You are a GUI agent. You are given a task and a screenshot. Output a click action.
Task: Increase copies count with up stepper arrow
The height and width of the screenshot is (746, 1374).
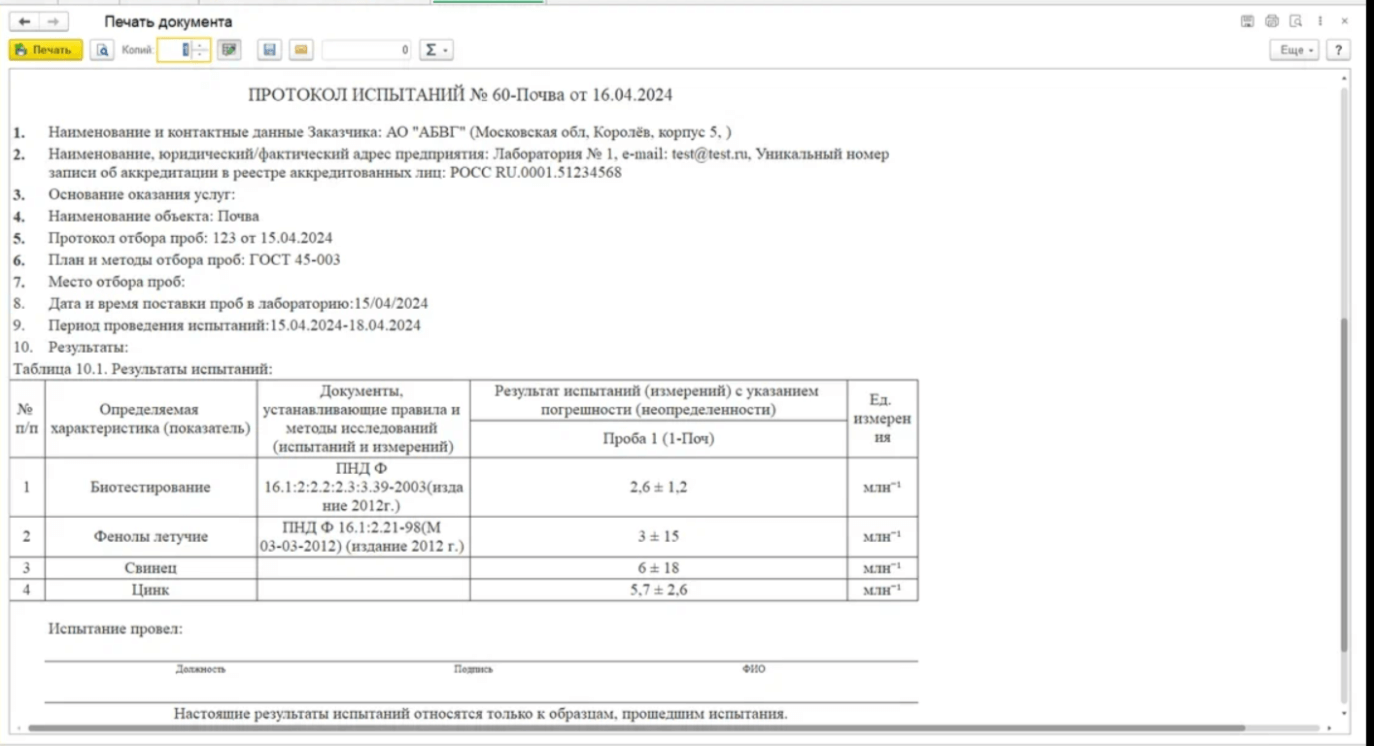tap(200, 46)
